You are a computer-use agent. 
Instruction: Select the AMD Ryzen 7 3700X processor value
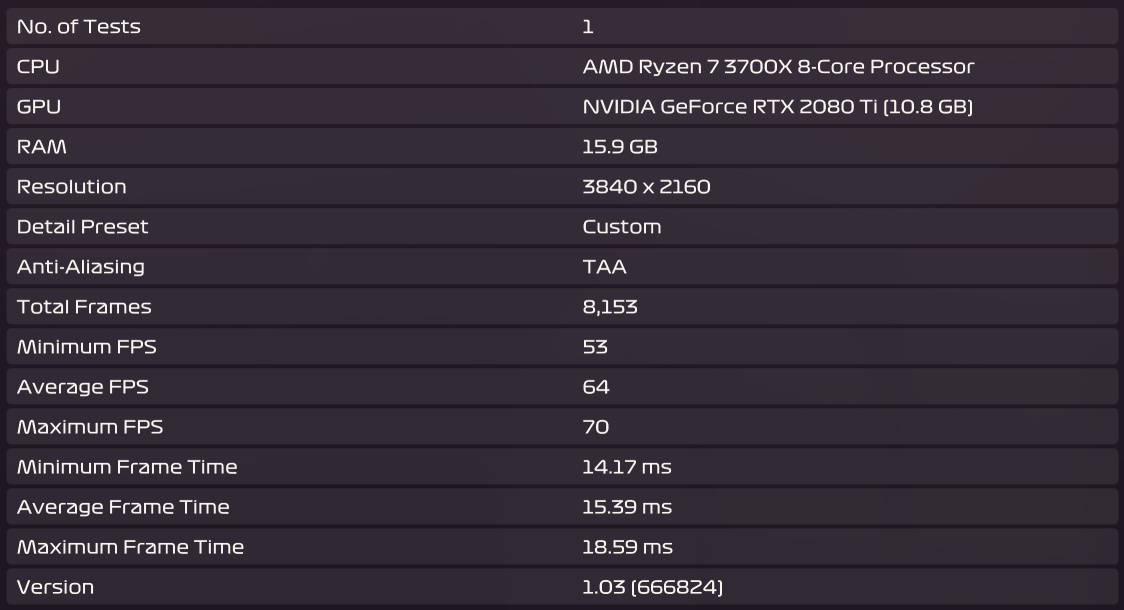pos(778,67)
